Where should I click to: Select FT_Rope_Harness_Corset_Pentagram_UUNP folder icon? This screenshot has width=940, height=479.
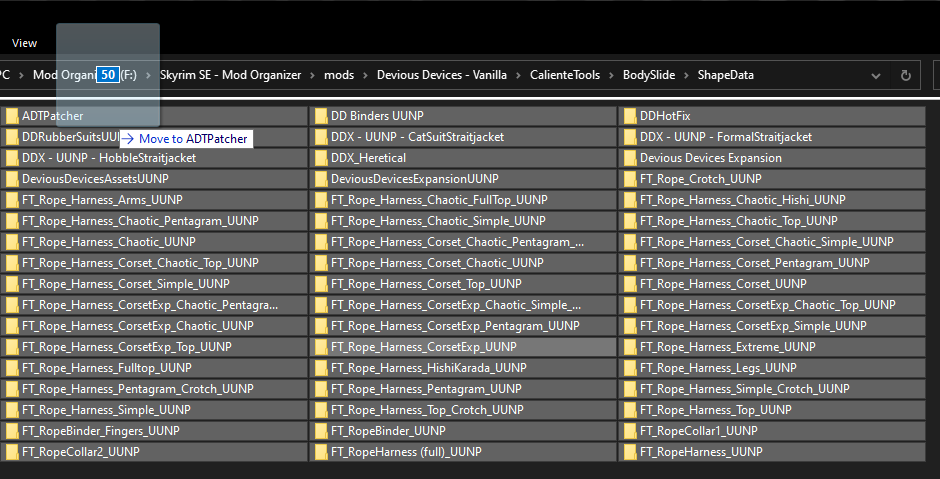(630, 263)
